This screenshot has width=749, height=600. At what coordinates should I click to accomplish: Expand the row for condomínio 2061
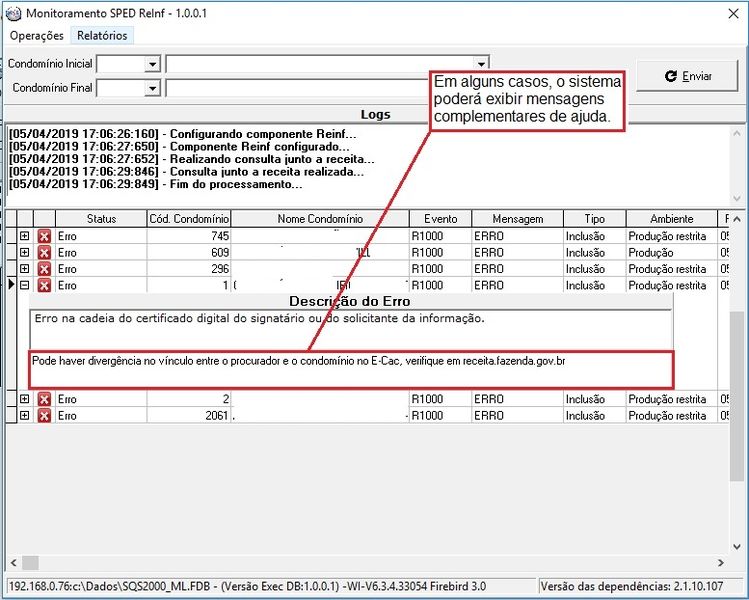click(25, 416)
